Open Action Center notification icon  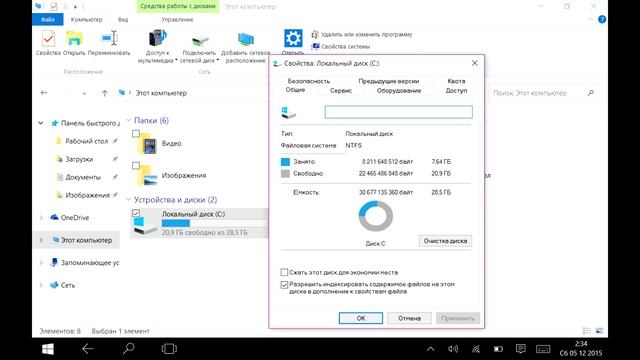click(x=520, y=349)
